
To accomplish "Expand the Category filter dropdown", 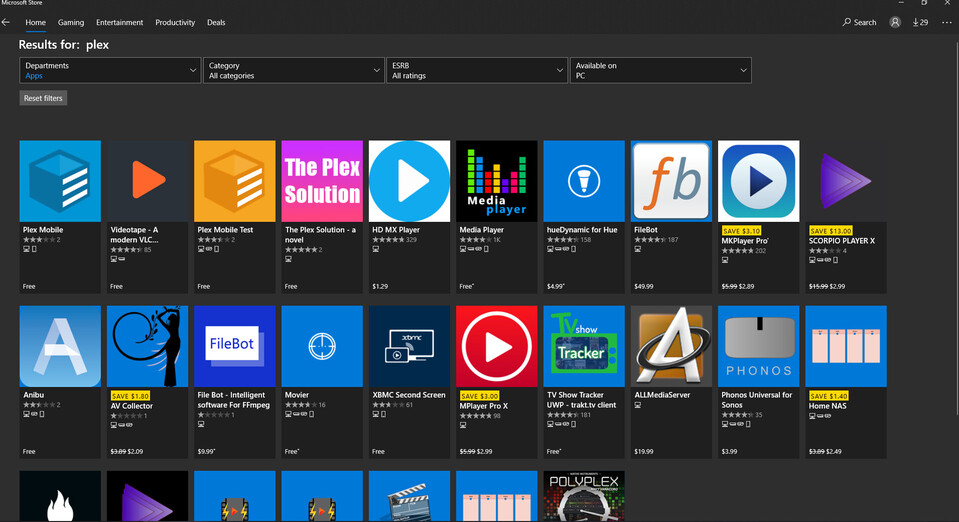I will 294,70.
